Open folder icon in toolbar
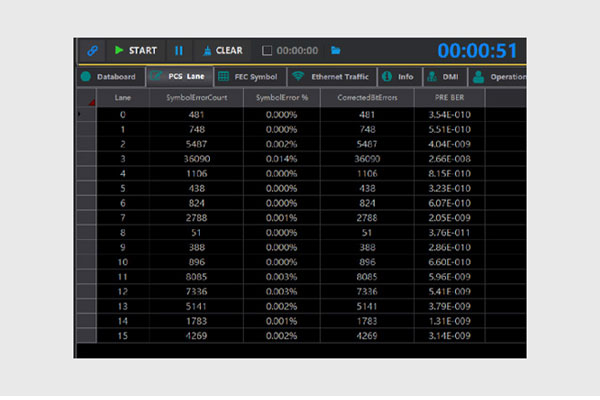 [336, 51]
